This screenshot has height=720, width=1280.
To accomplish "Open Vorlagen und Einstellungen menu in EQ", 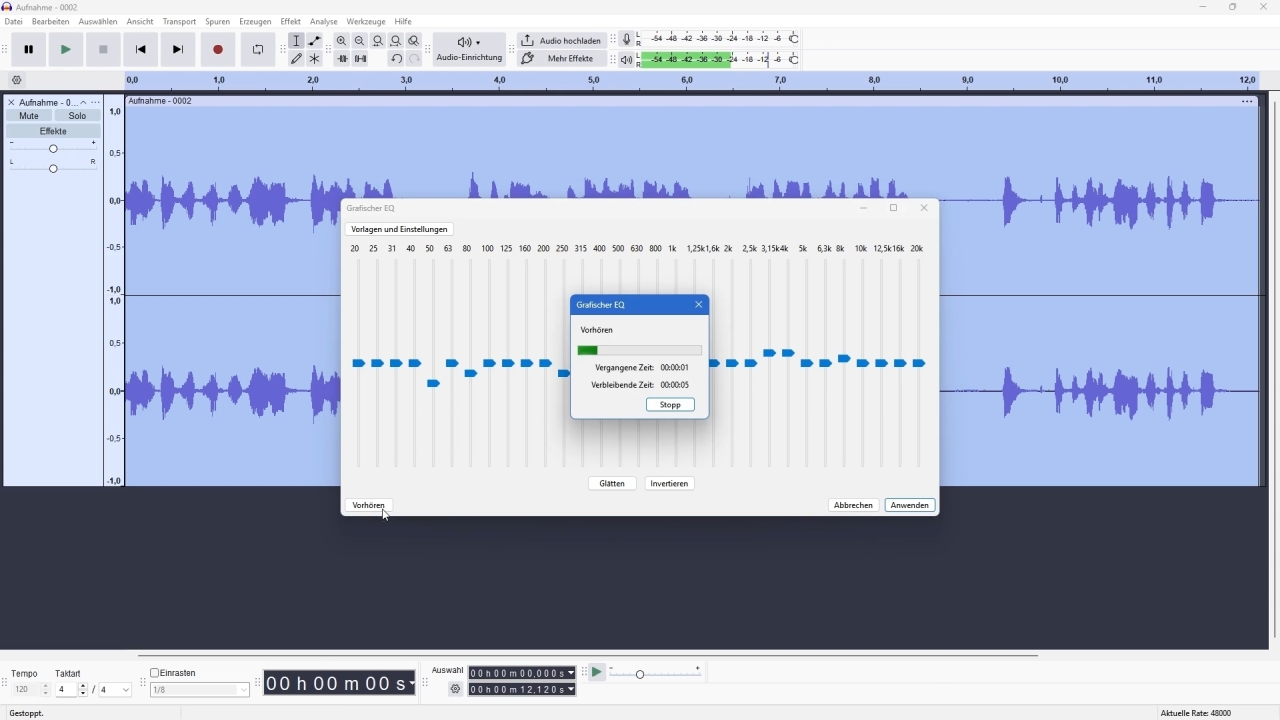I will click(399, 230).
